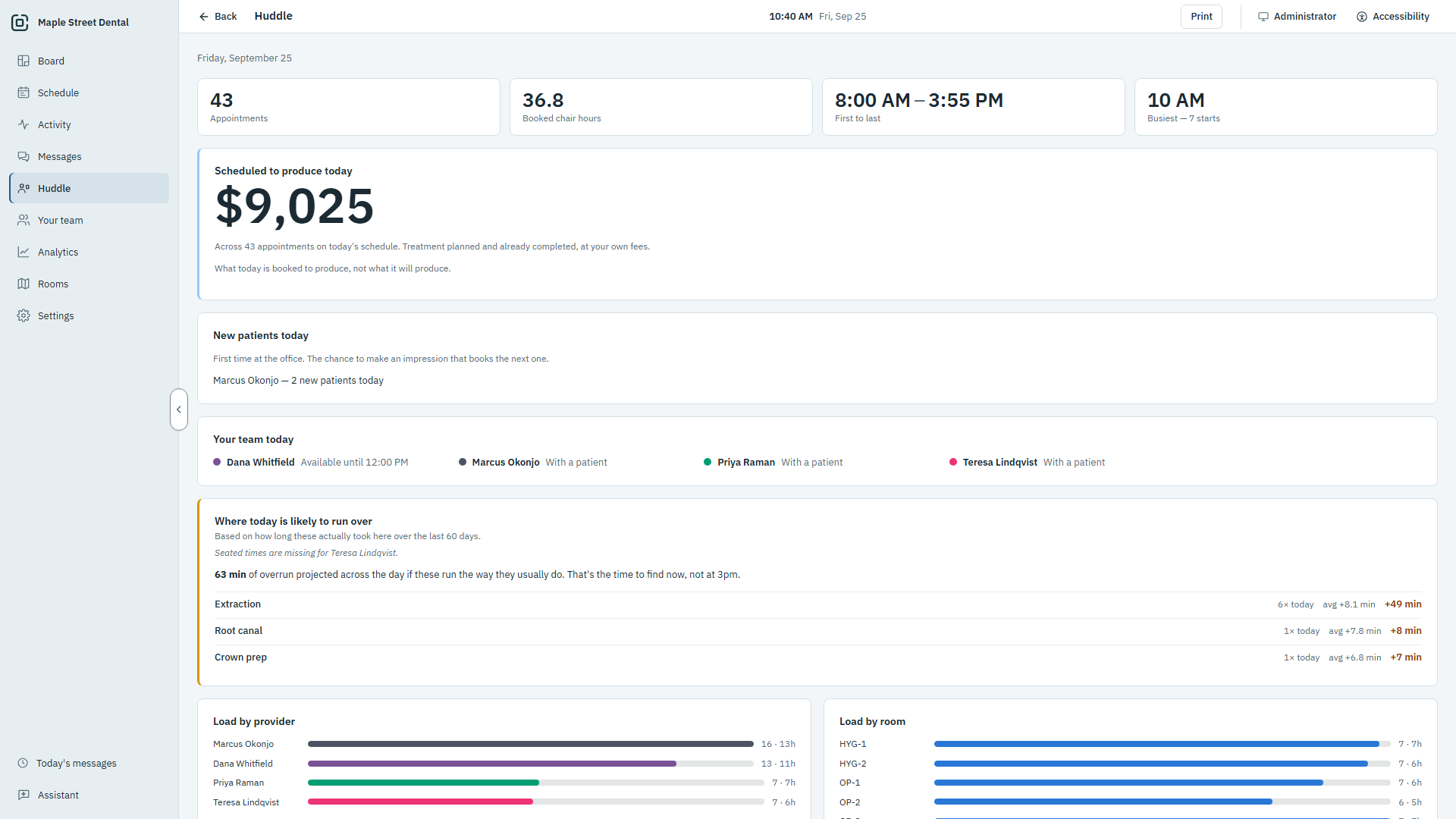Click the Accessibility person icon
Image resolution: width=1456 pixels, height=819 pixels.
point(1362,17)
